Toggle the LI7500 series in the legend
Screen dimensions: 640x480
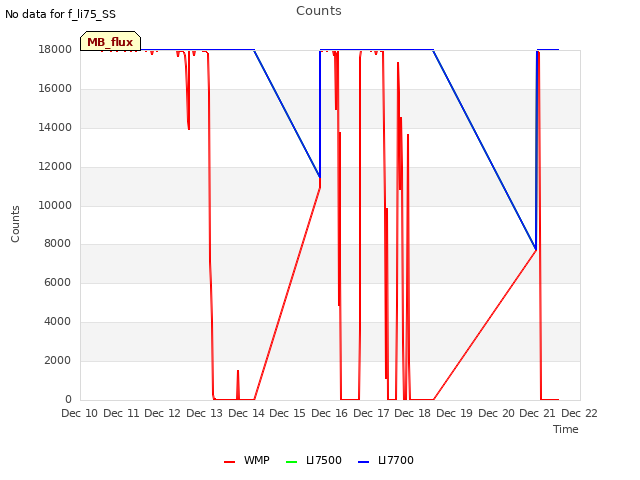(313, 460)
